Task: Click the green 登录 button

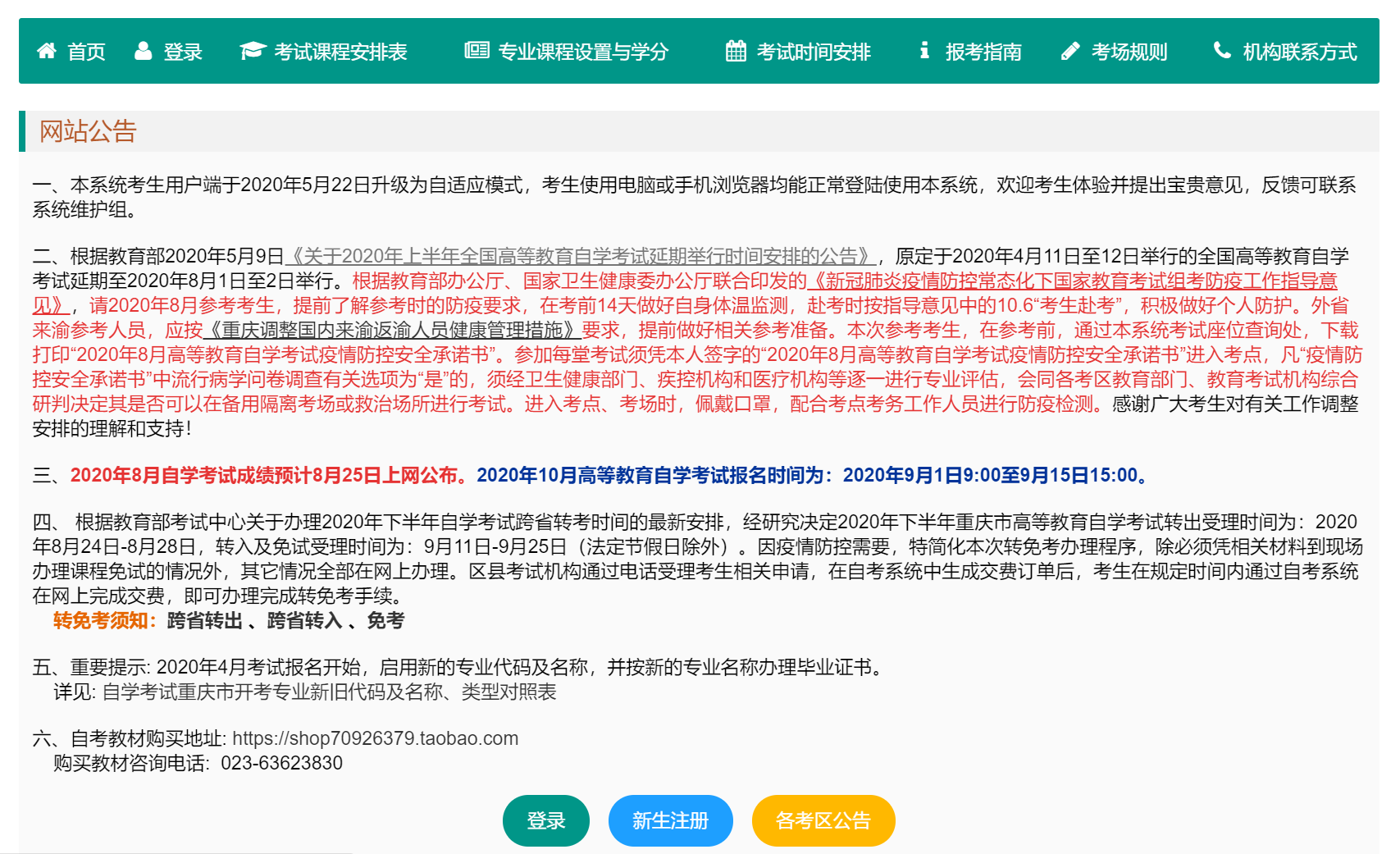Action: point(546,820)
